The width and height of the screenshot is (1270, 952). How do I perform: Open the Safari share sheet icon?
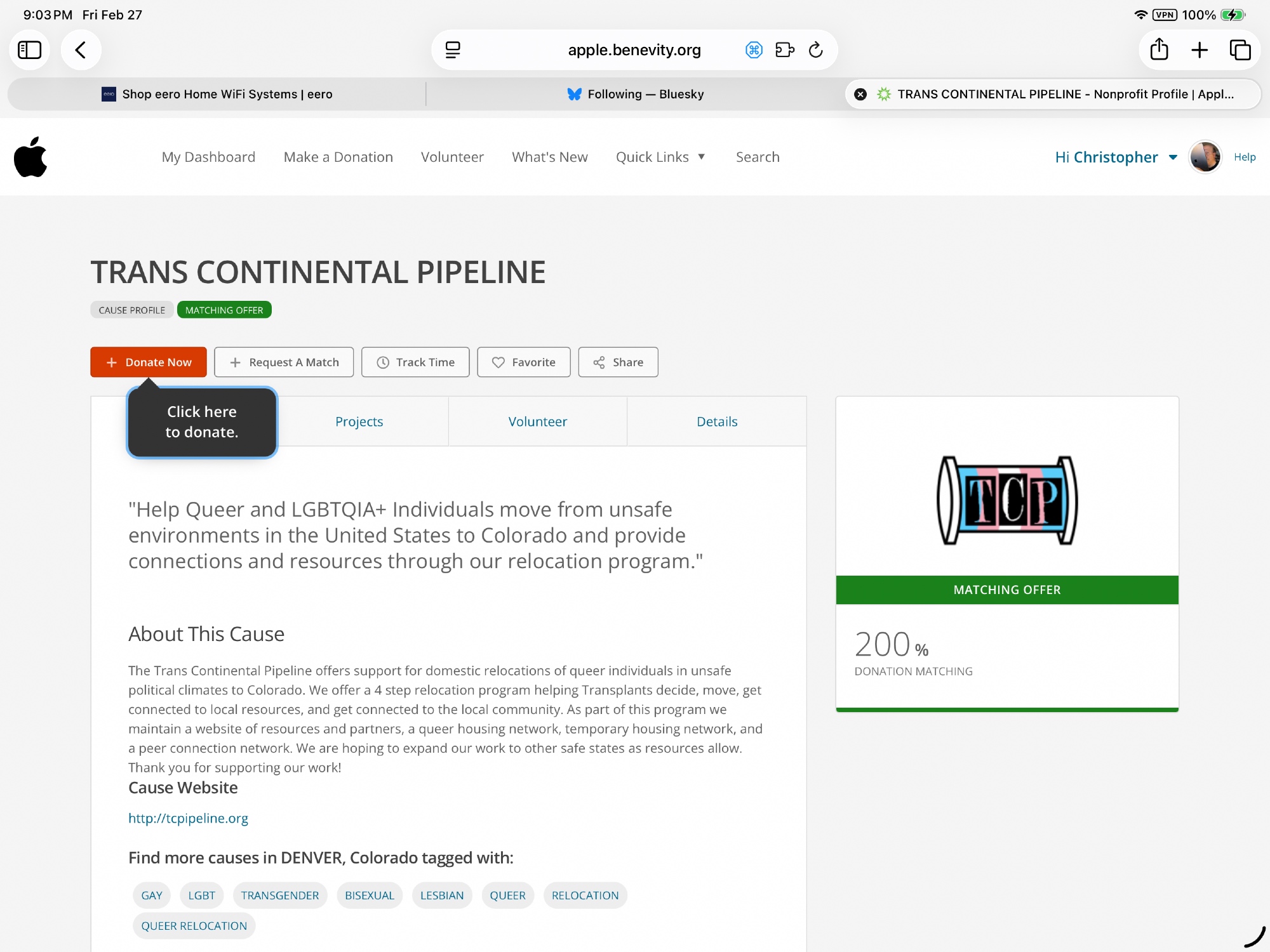(x=1159, y=50)
